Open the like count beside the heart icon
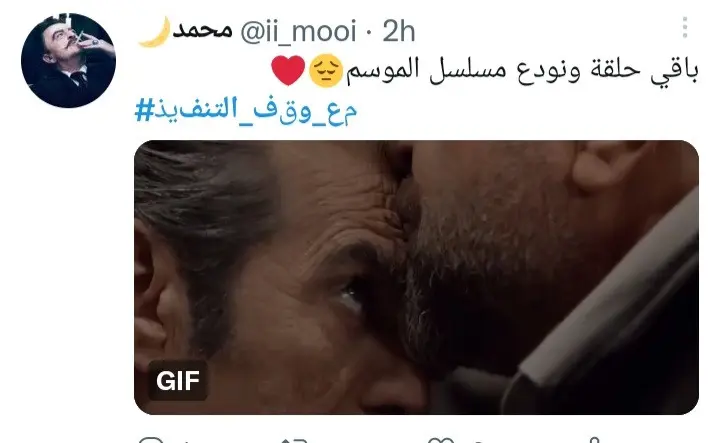This screenshot has width=720, height=443. coord(478,441)
